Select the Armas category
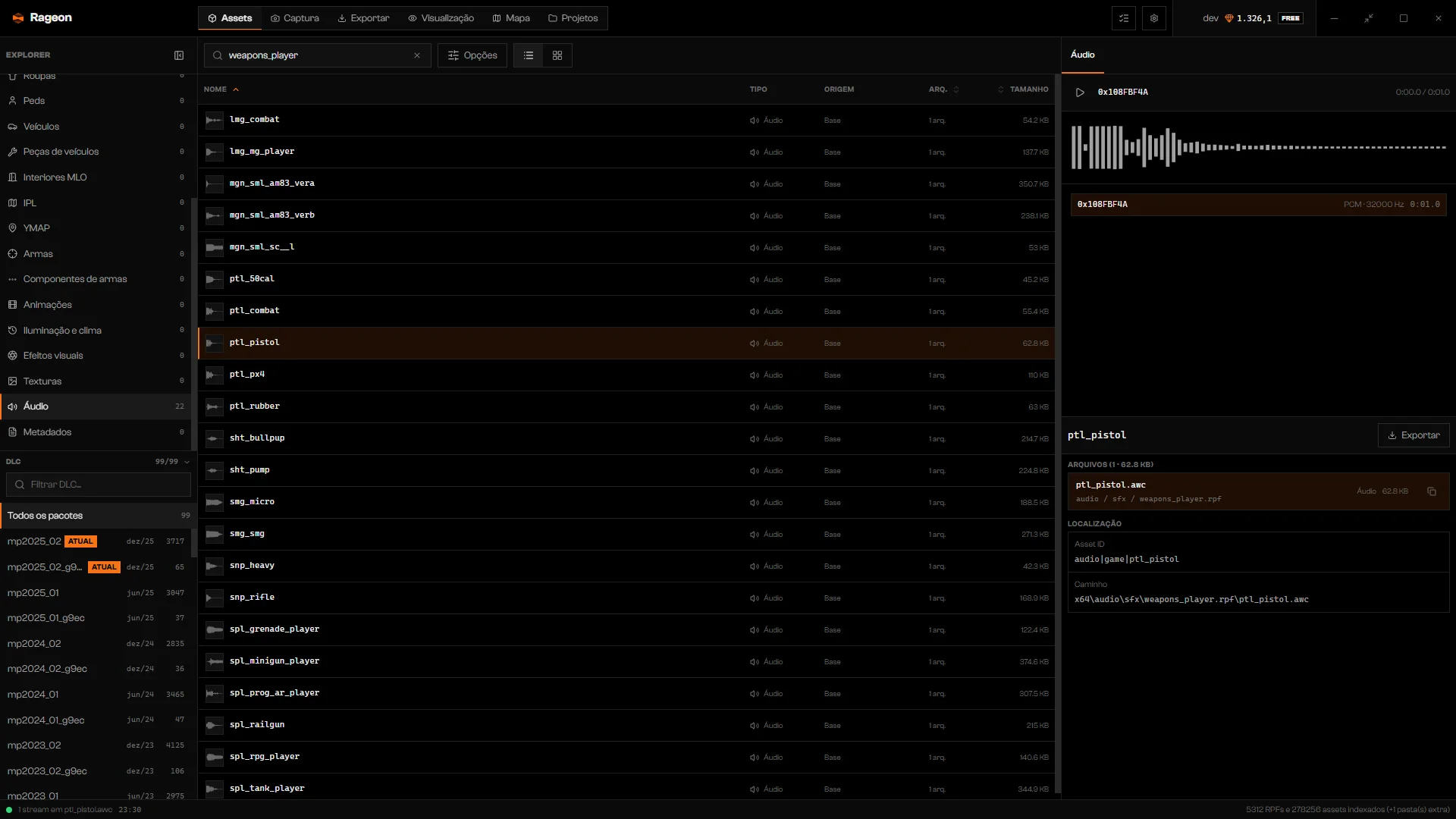 (96, 254)
